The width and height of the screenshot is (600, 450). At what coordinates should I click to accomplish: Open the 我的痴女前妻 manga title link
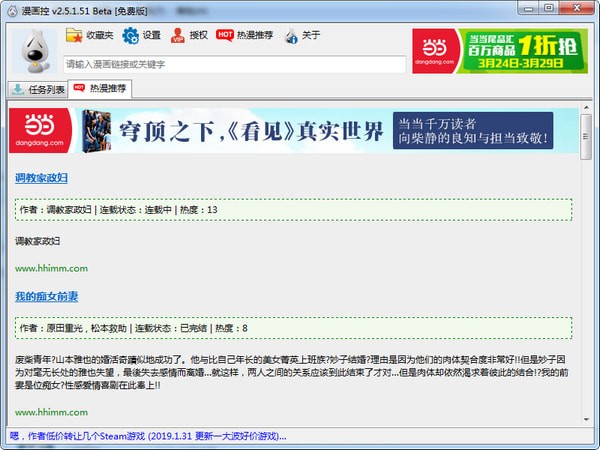(x=46, y=297)
